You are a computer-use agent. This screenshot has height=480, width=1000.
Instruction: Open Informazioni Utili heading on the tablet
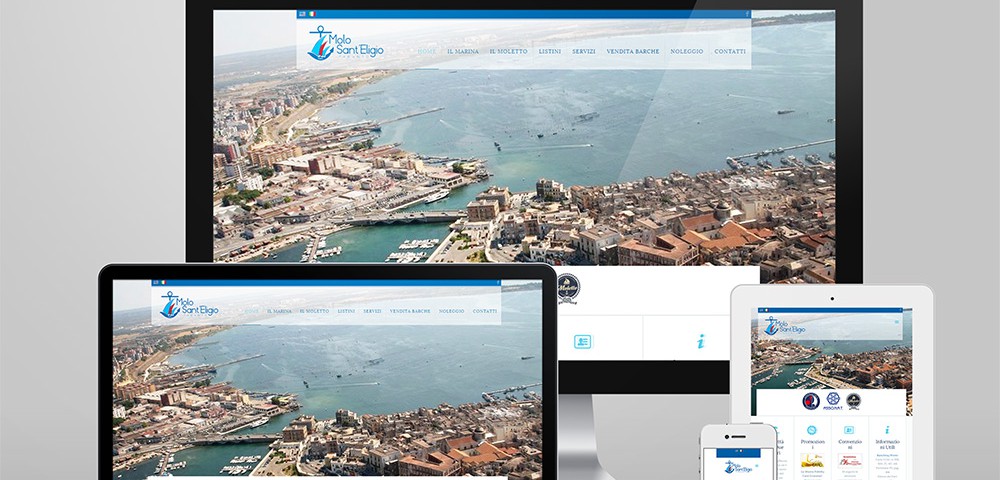coord(888,445)
